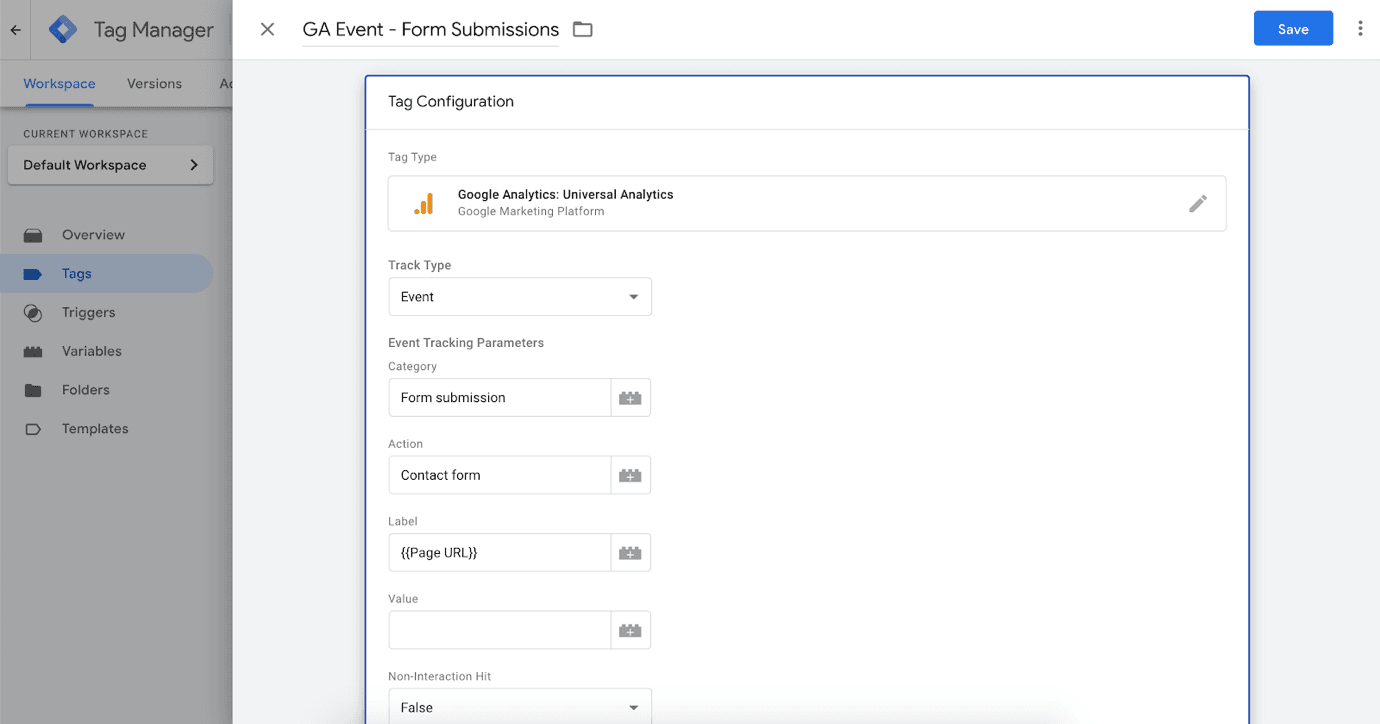Open the folder icon next to tag name
Screen dimensions: 1380x724
point(583,29)
